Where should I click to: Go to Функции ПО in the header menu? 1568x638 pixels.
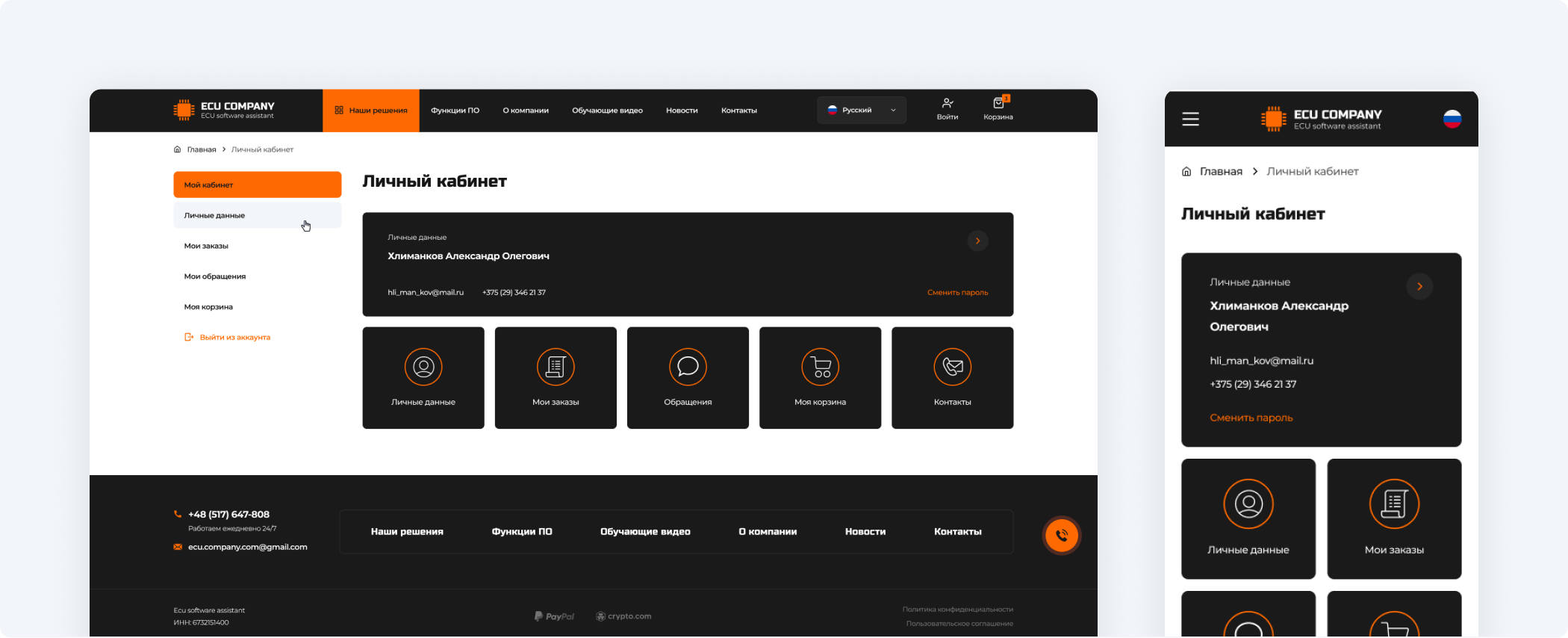[x=455, y=111]
